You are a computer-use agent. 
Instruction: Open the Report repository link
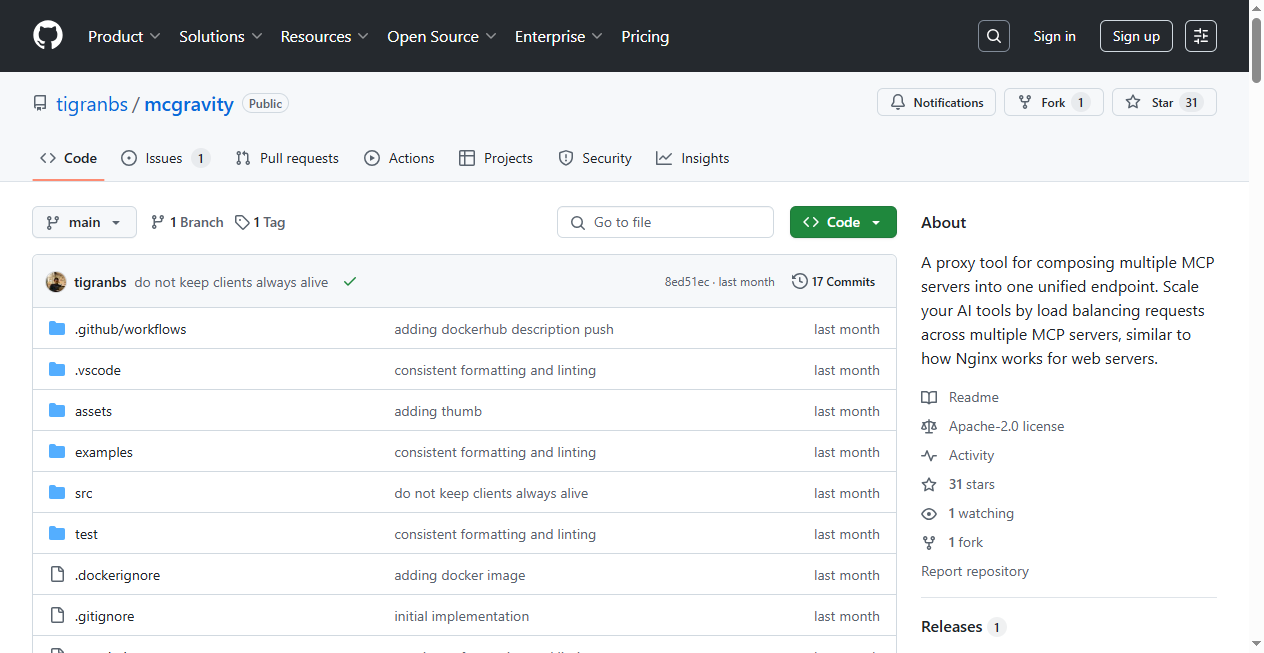pyautogui.click(x=975, y=571)
